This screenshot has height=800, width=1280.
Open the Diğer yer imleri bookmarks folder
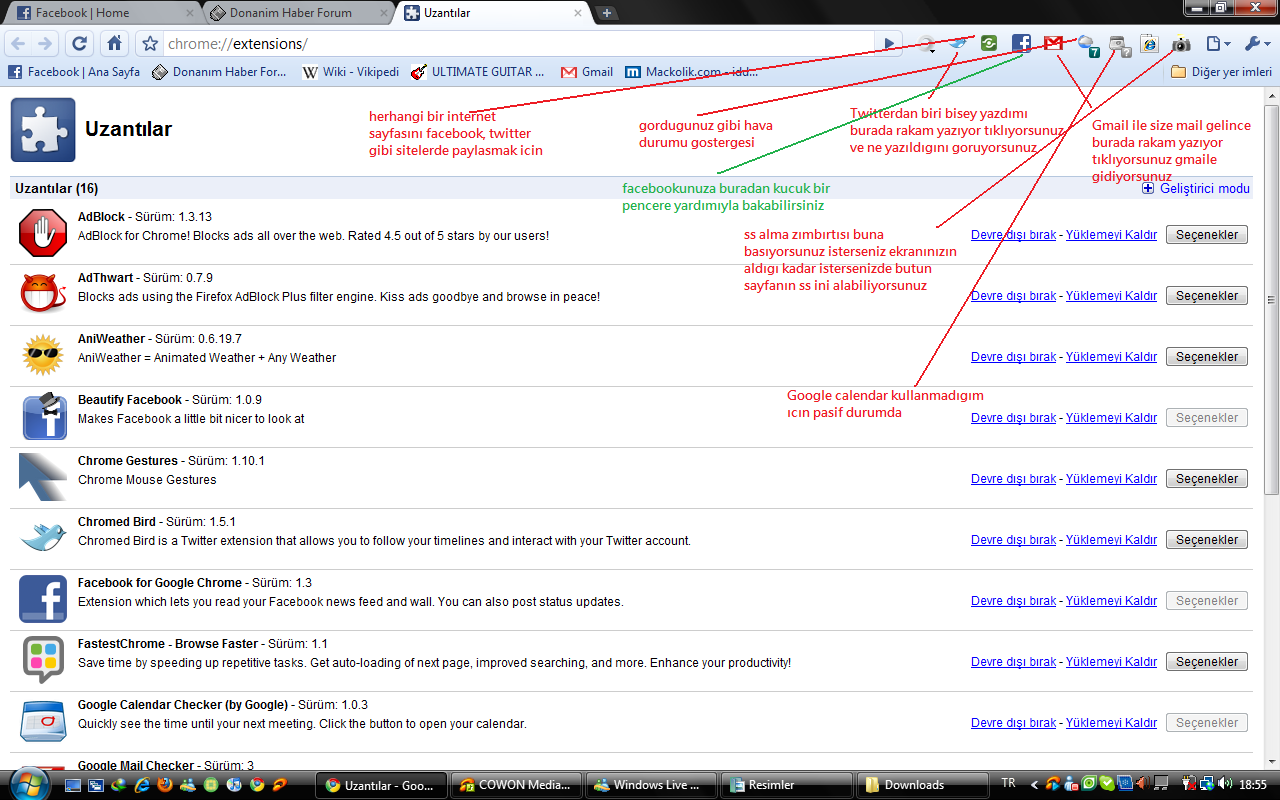pos(1222,72)
